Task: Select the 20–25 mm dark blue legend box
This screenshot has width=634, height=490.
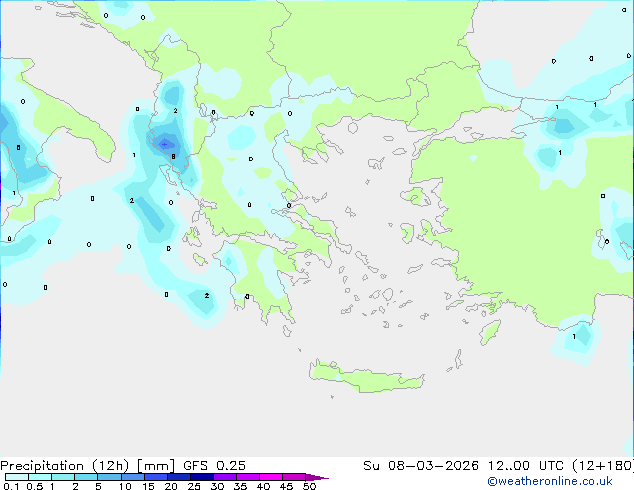Action: [178, 477]
